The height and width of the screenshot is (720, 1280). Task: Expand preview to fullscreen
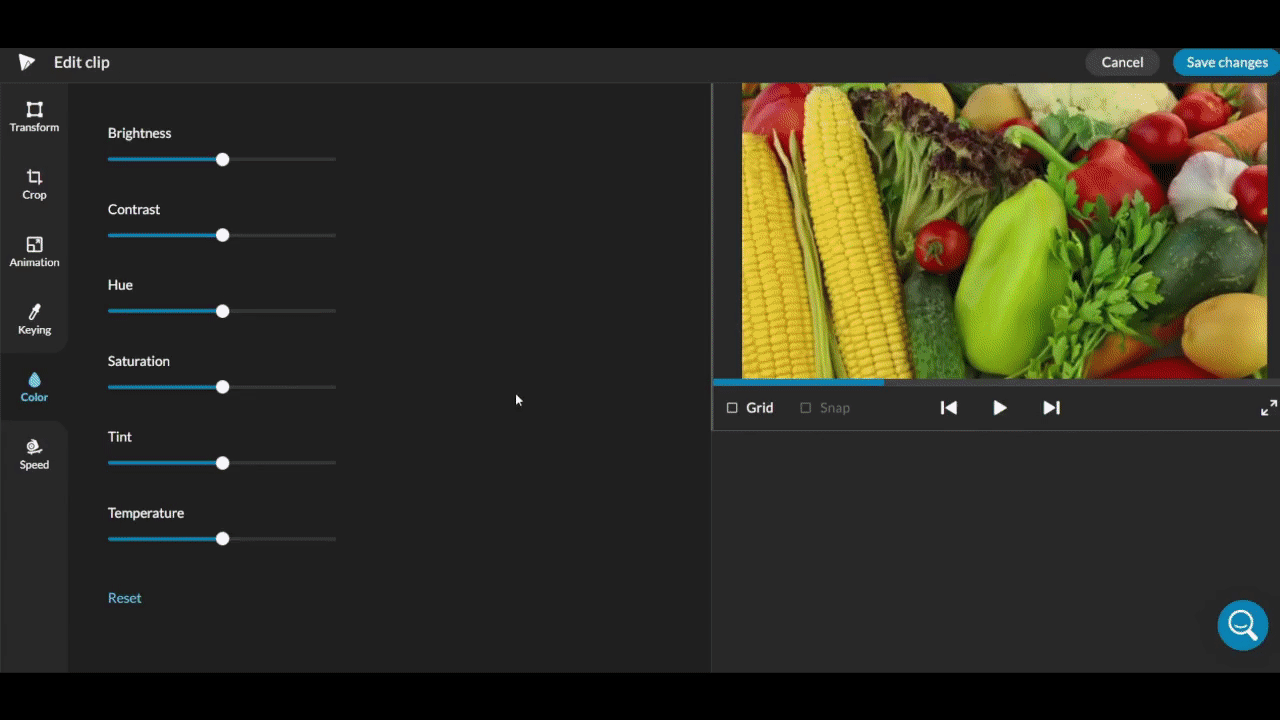(1268, 408)
